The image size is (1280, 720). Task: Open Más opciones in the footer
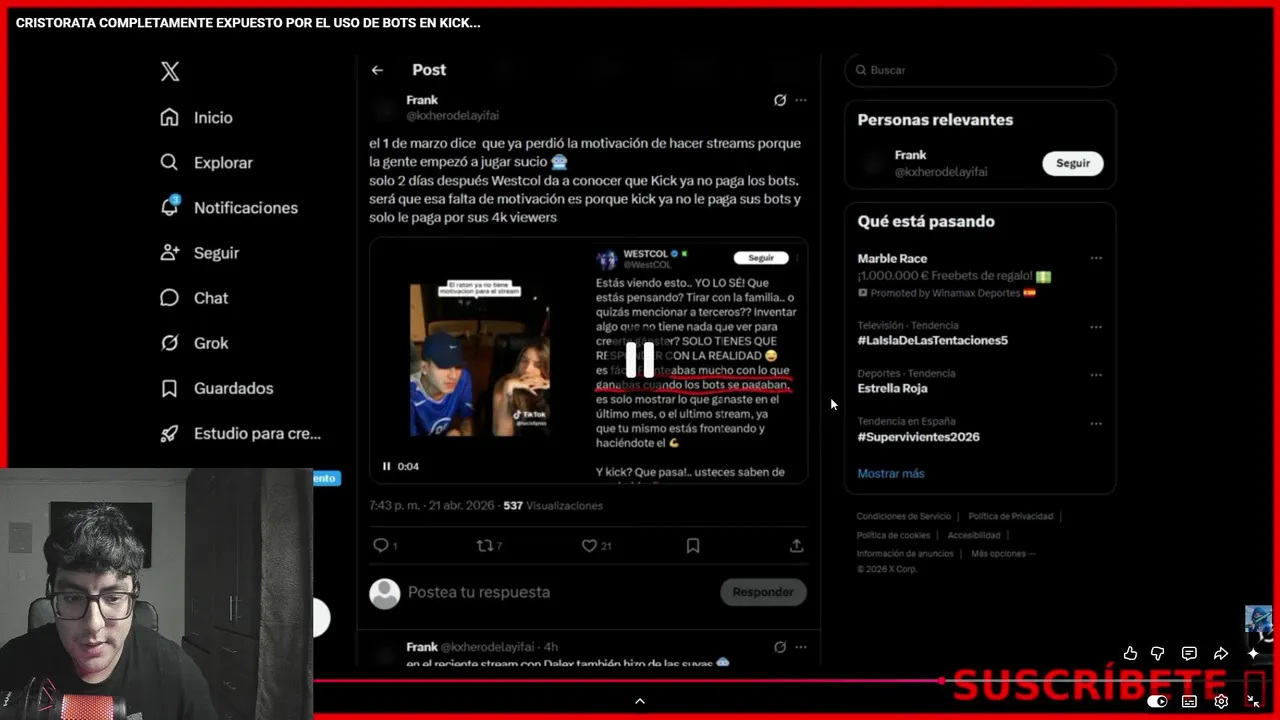pyautogui.click(x=1003, y=553)
